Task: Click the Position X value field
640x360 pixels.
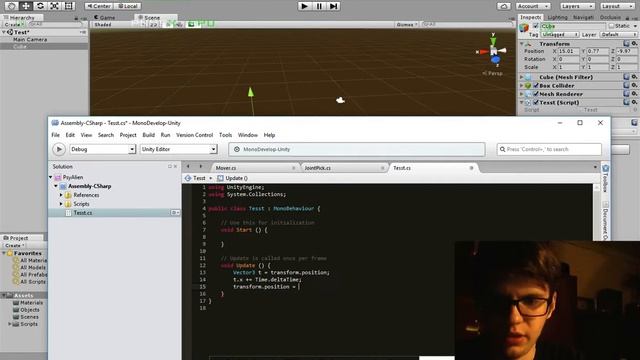Action: [569, 51]
